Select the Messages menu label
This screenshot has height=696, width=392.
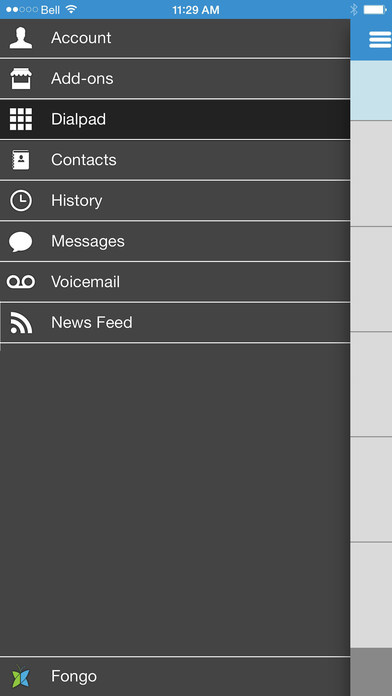tap(88, 241)
